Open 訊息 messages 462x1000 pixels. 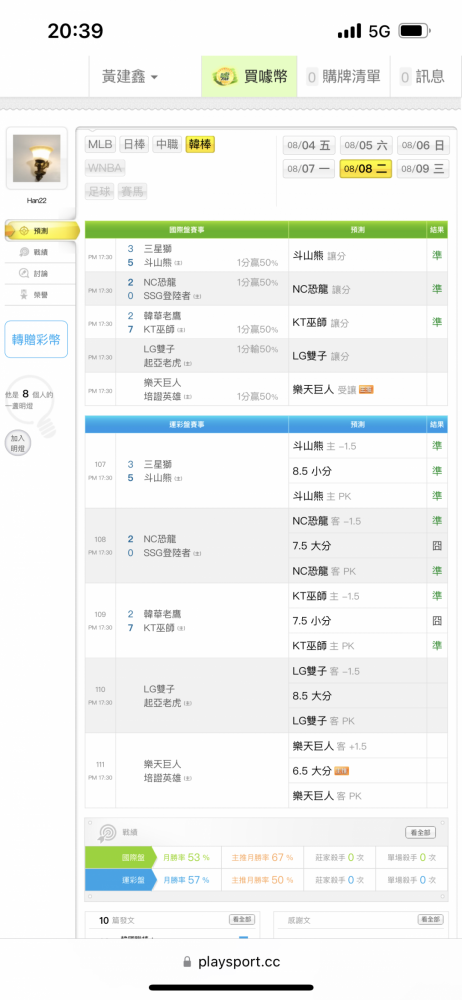(423, 77)
